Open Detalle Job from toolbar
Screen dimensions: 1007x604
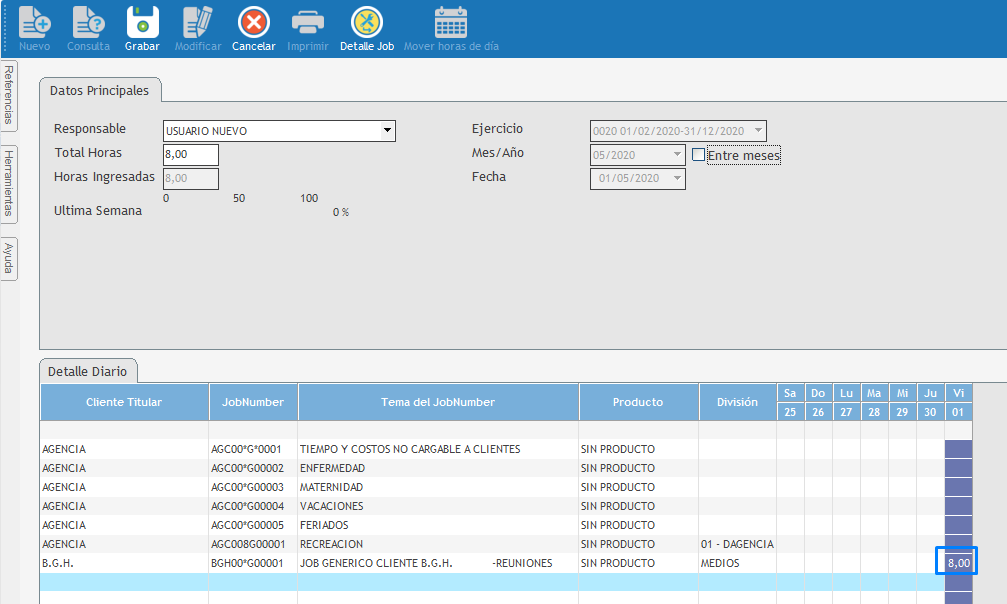pyautogui.click(x=367, y=23)
